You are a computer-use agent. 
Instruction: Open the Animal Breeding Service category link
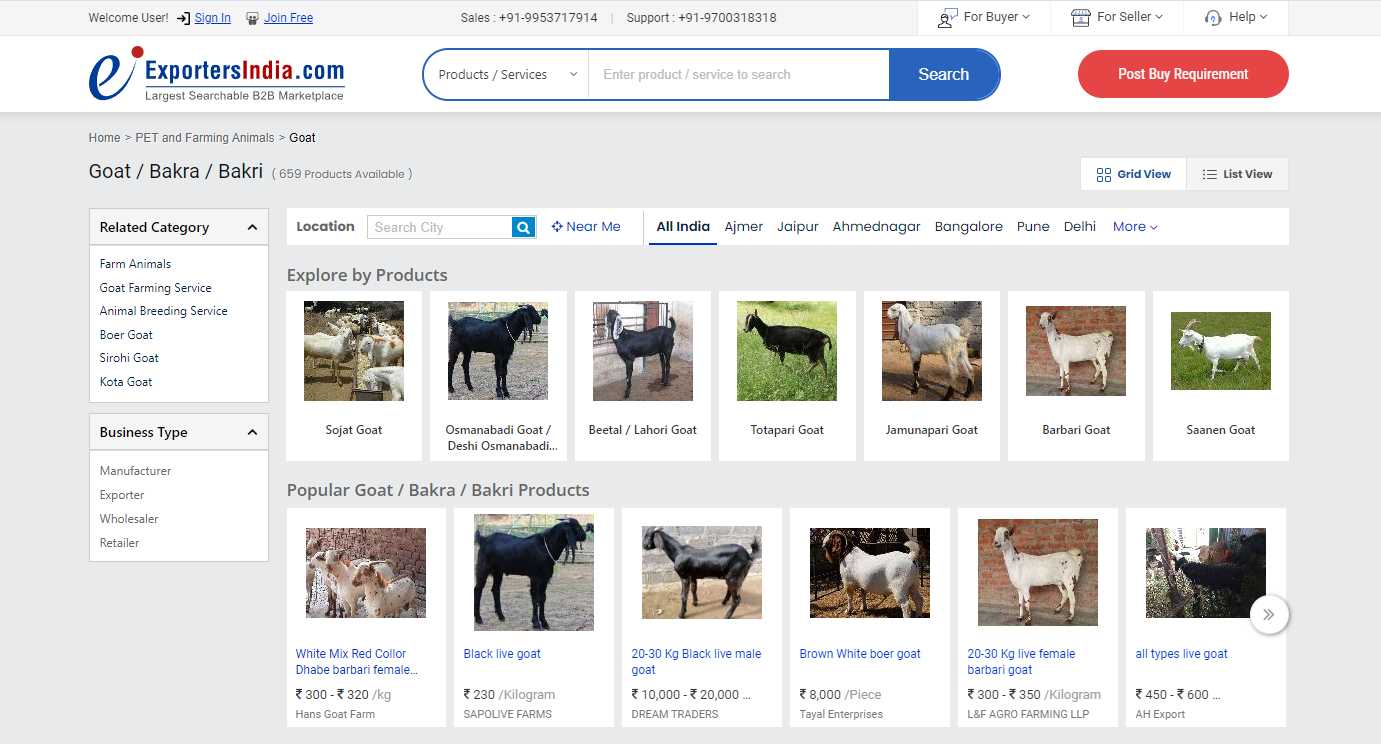tap(164, 311)
